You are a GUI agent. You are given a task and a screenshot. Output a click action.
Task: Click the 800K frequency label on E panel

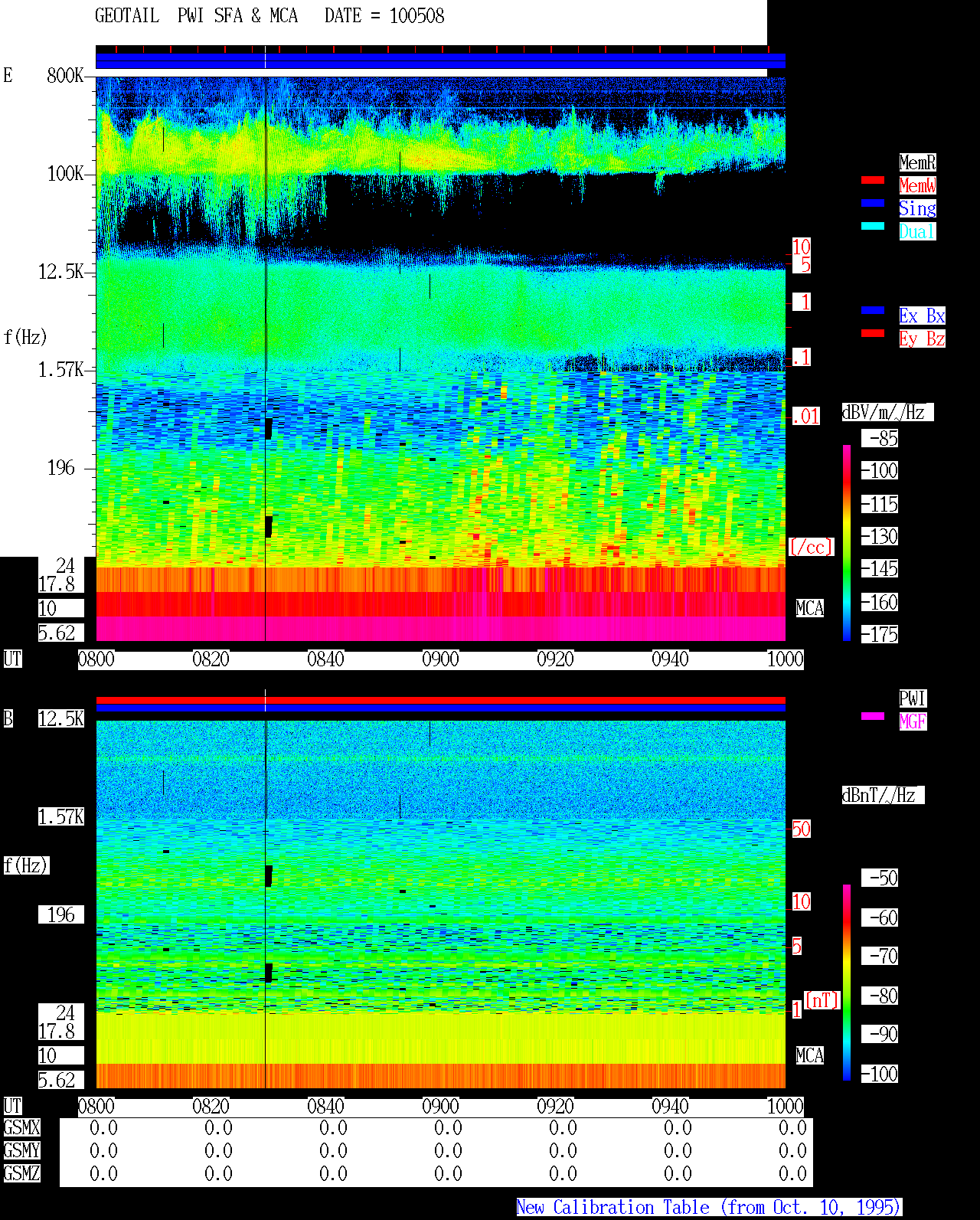coord(65,76)
